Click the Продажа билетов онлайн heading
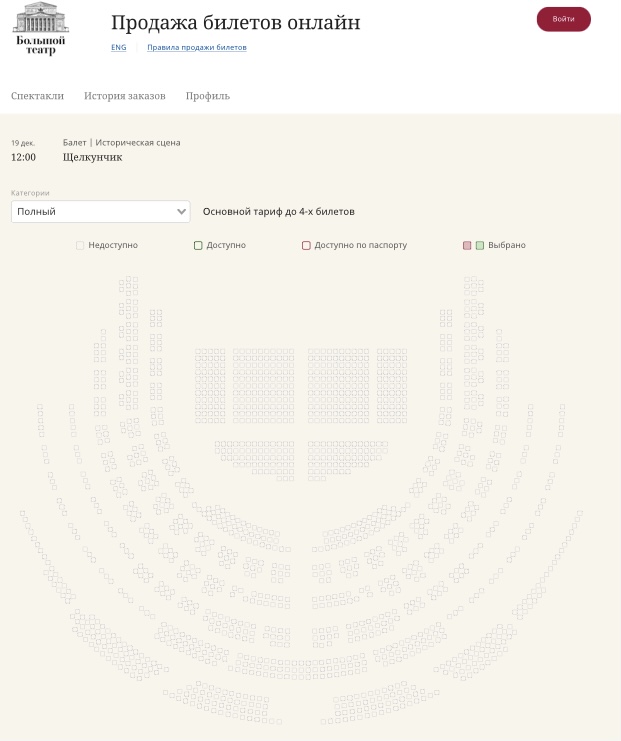621x741 pixels. 235,23
